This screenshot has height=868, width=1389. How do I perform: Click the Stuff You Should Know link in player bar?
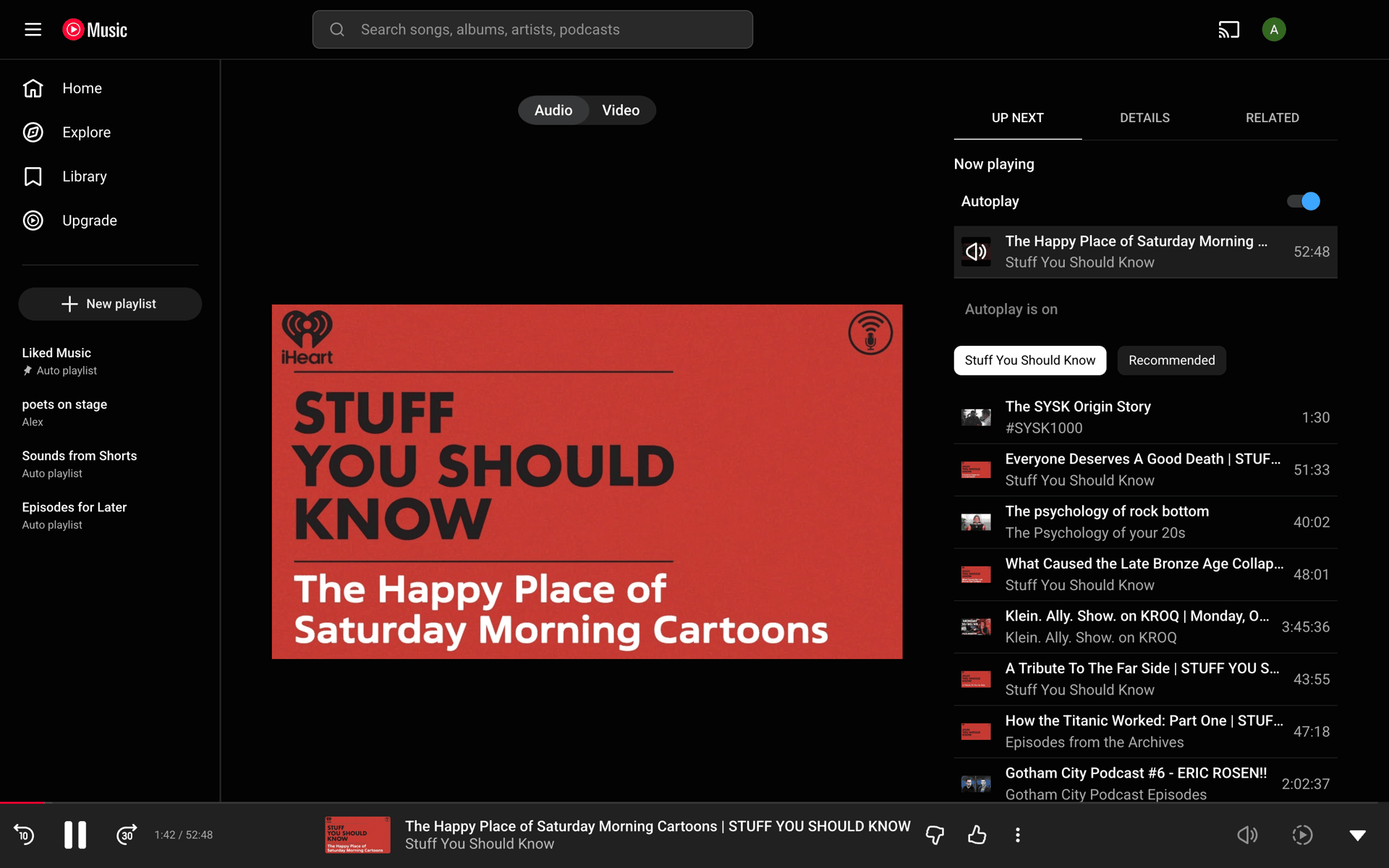point(479,844)
